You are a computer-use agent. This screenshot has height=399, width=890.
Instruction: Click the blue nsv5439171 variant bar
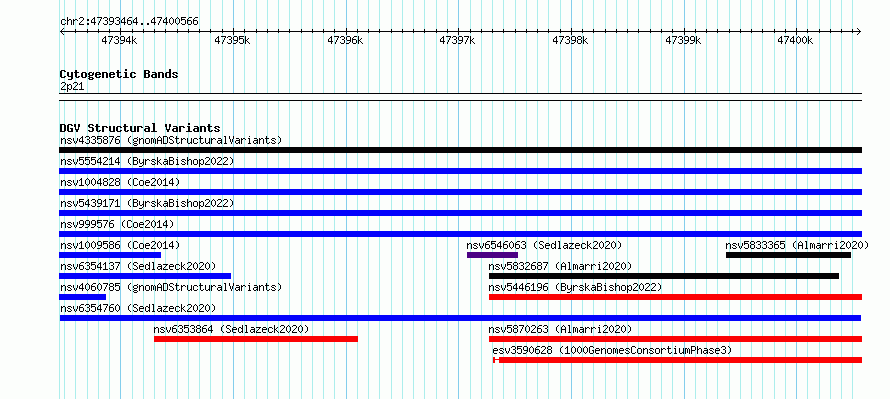(x=460, y=213)
